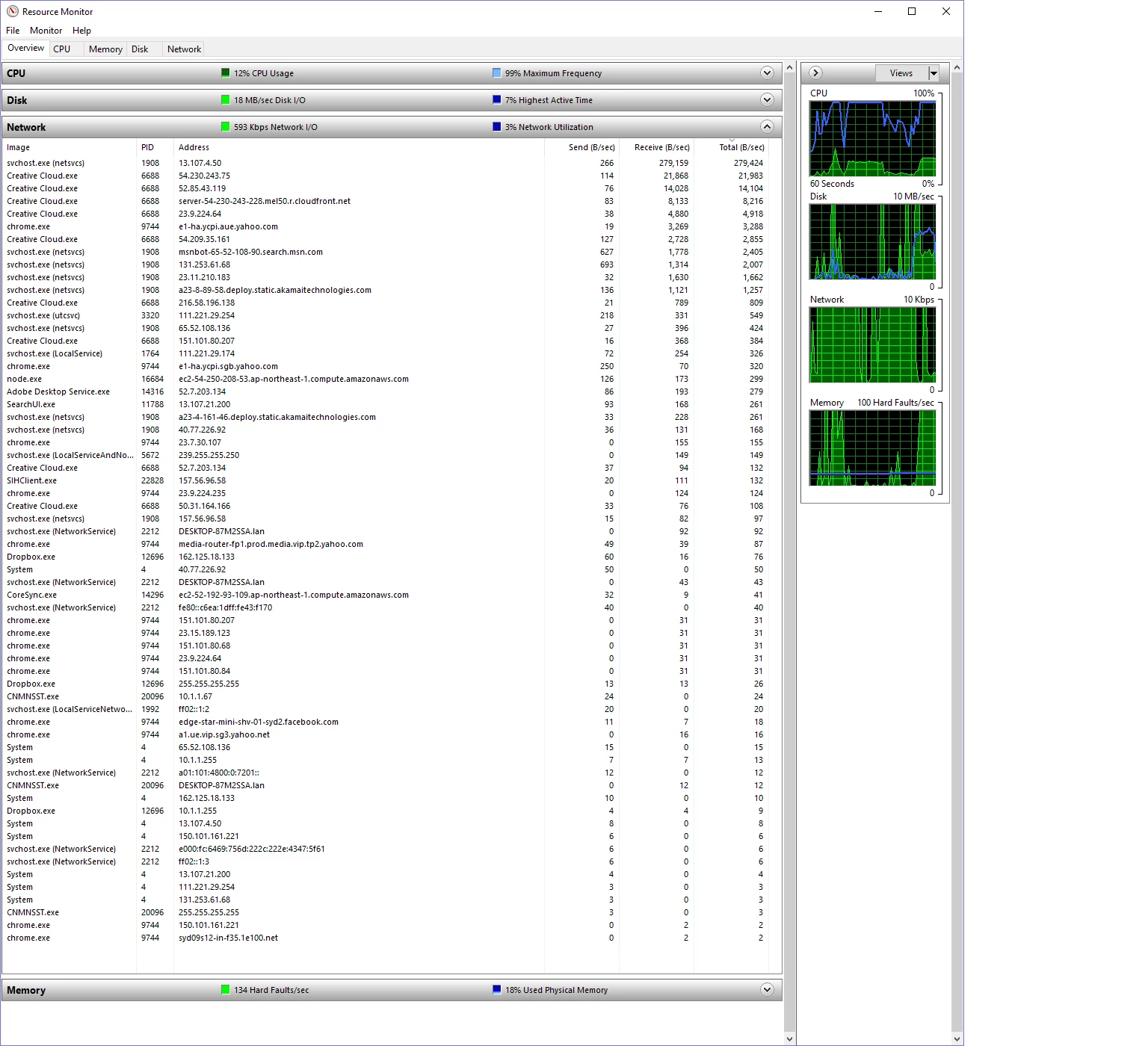Click the blue Used Physical Memory square

click(x=497, y=989)
